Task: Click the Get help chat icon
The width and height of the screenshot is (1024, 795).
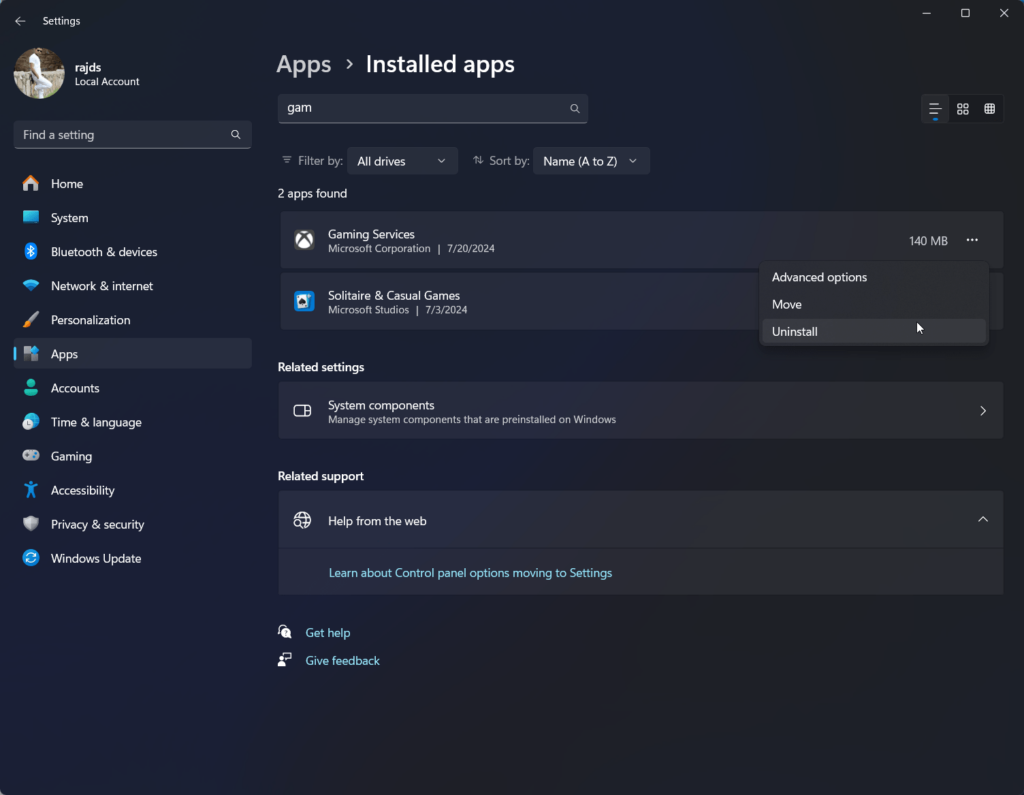Action: pyautogui.click(x=285, y=632)
